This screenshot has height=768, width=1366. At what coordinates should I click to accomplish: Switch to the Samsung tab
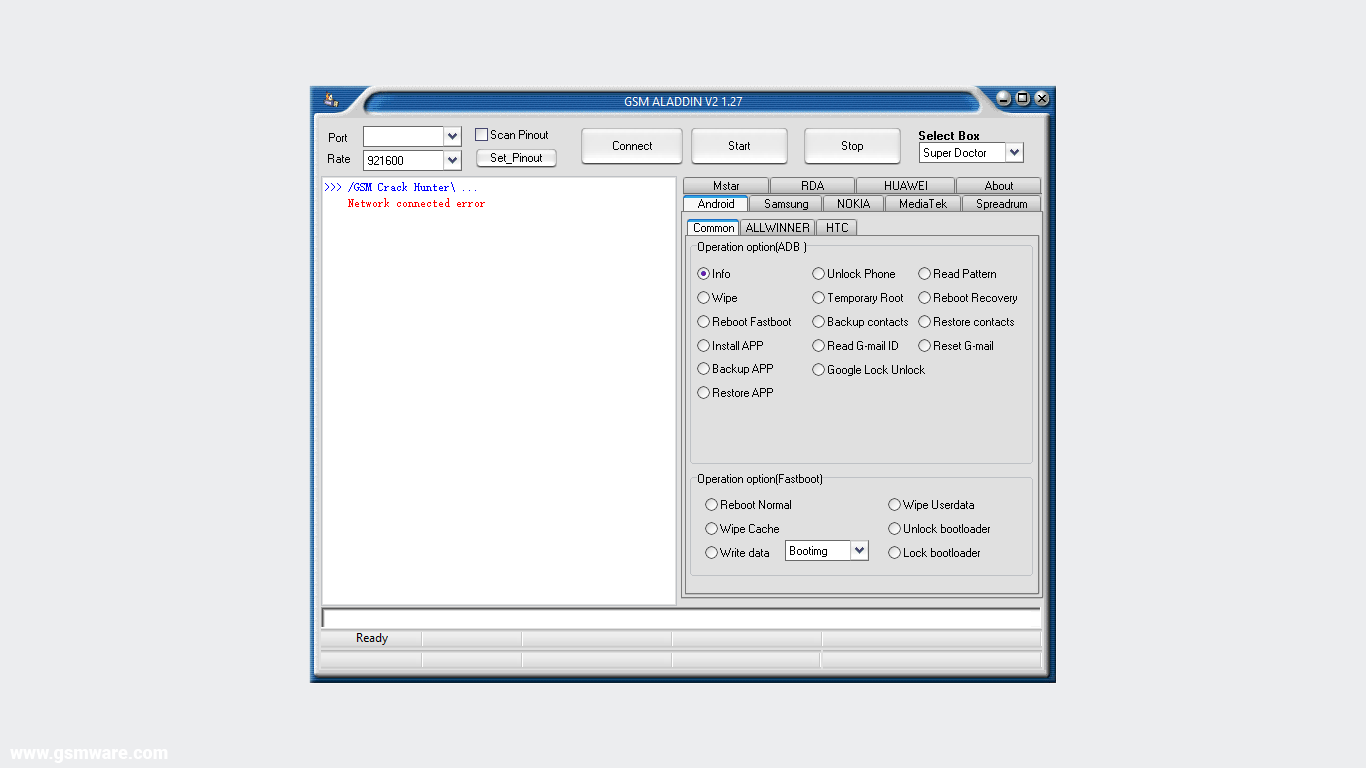[x=786, y=203]
